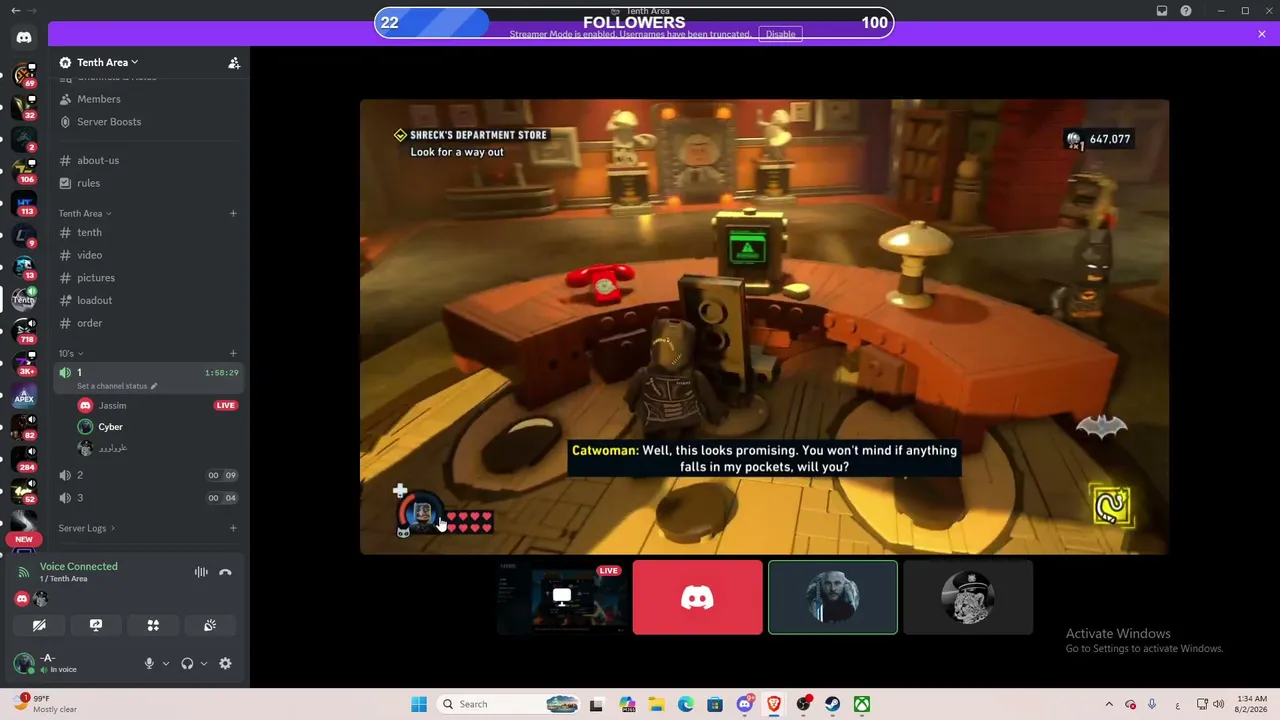Screen dimensions: 1280x720
Task: Deafen with the headphones icon
Action: click(x=187, y=663)
